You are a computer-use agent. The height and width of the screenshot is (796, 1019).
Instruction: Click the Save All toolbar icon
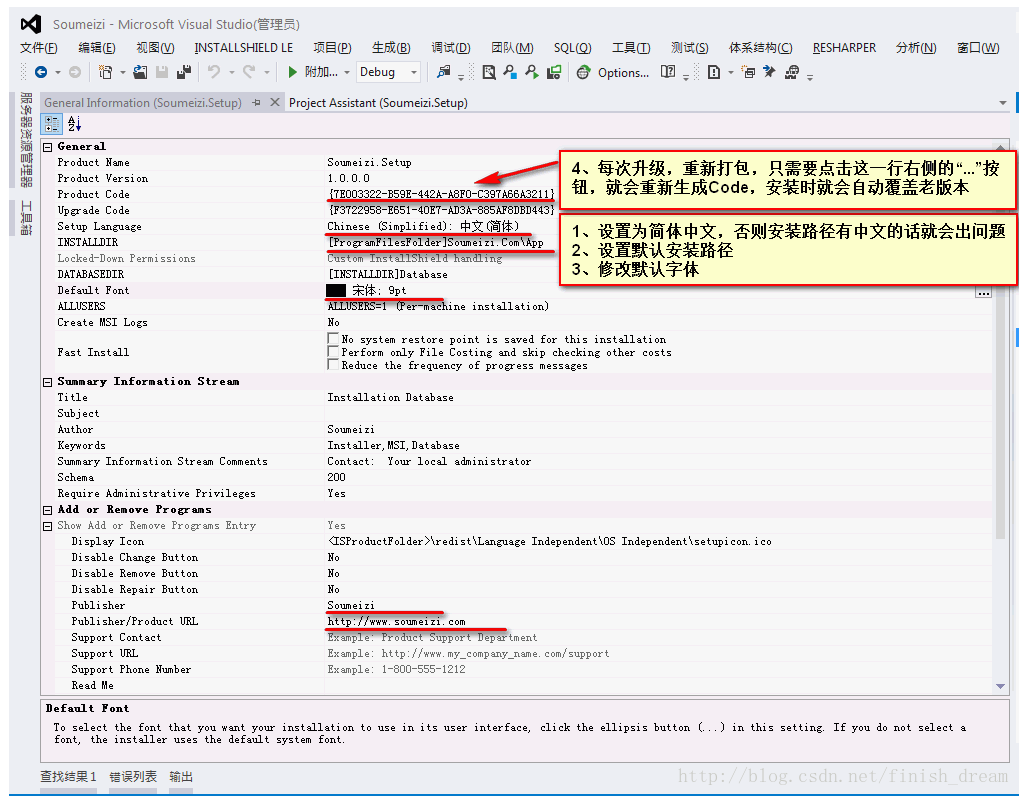click(184, 72)
